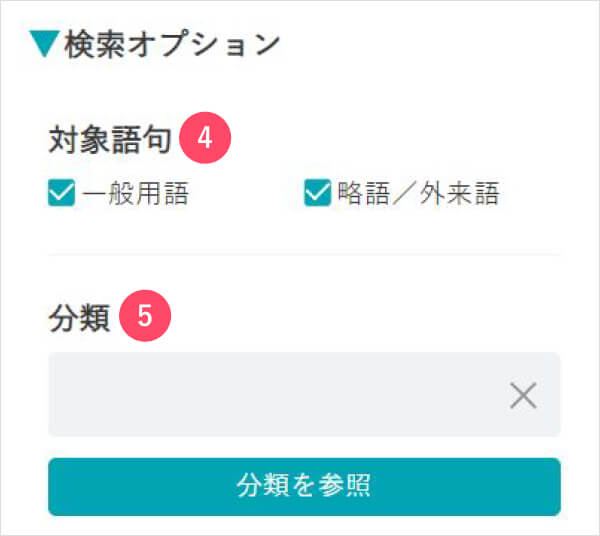Click the white checkmark icon beside 略語／外来語
Viewport: 600px width, 536px height.
pos(317,192)
